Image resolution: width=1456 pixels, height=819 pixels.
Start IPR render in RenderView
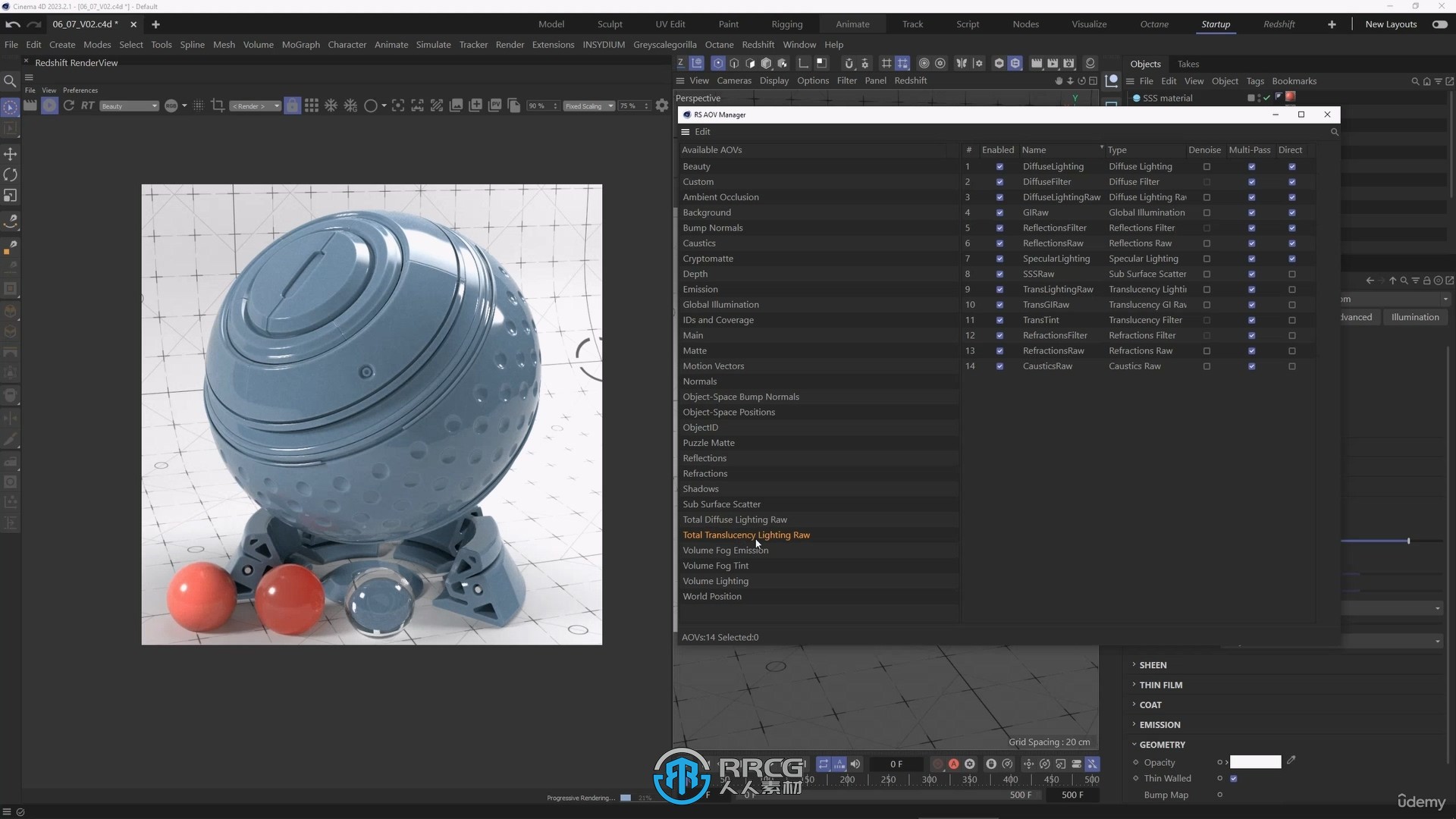click(49, 105)
